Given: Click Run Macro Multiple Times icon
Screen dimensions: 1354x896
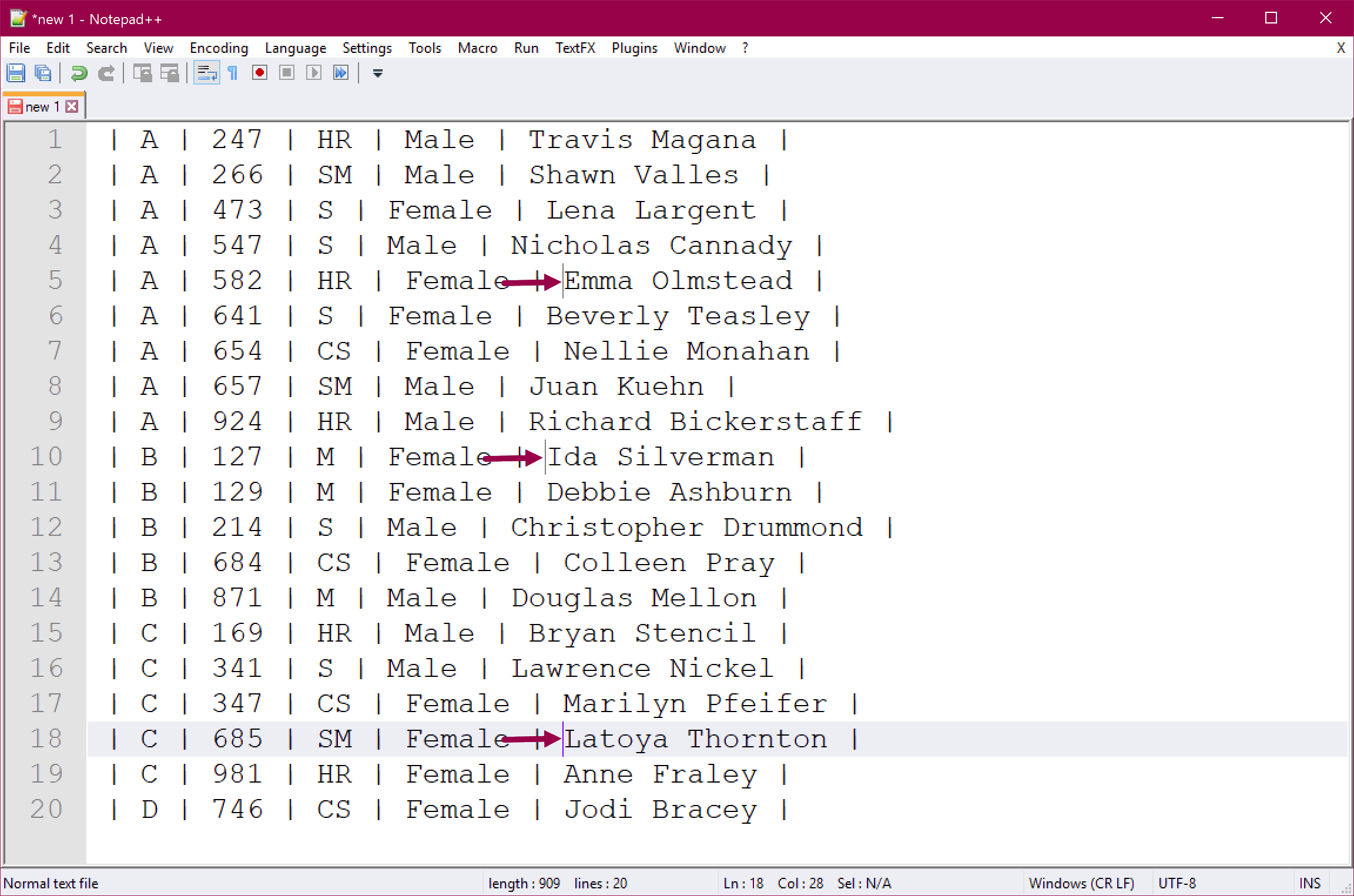Looking at the screenshot, I should (x=341, y=73).
